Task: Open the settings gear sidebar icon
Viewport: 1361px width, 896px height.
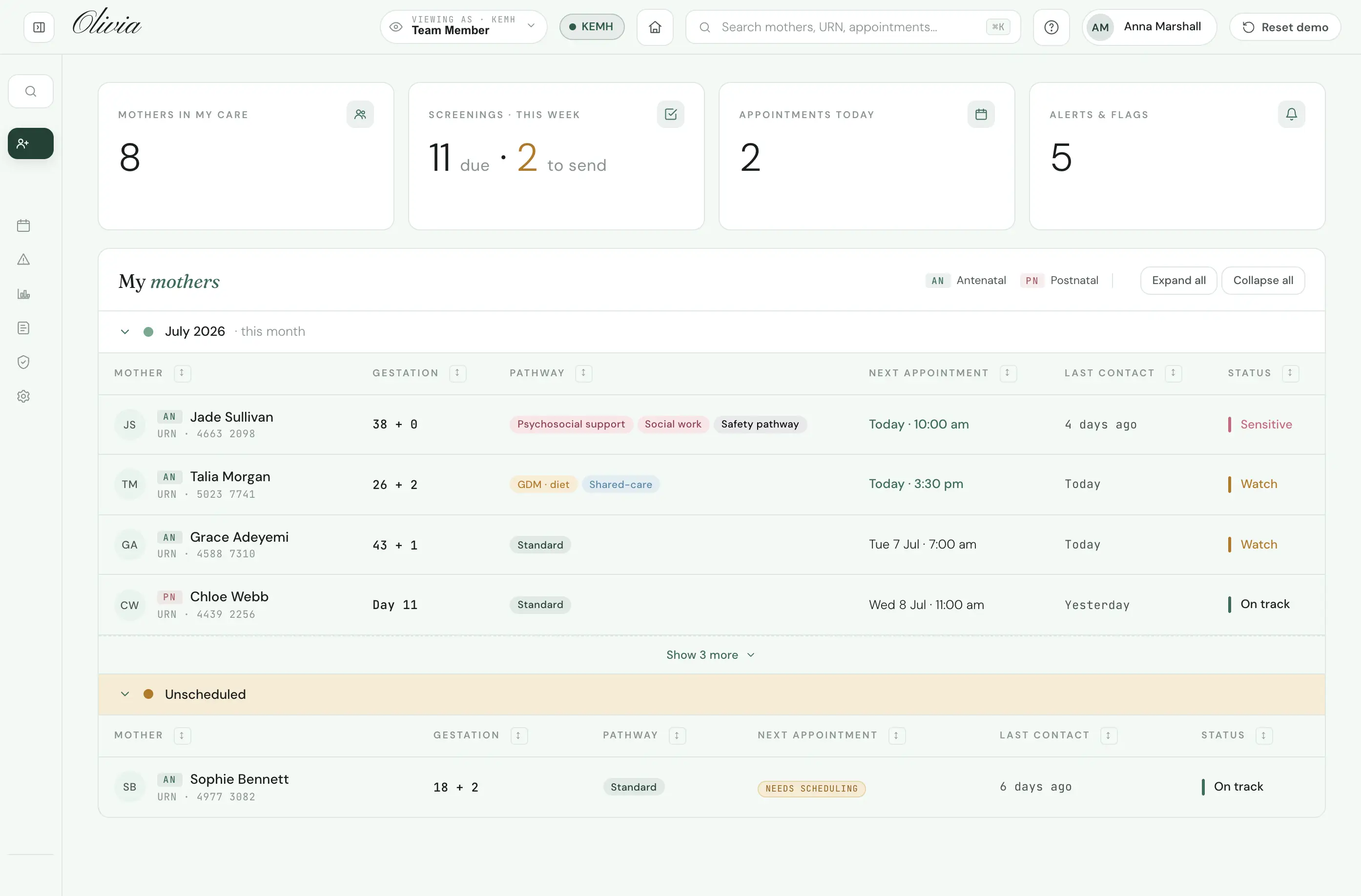Action: [x=23, y=396]
